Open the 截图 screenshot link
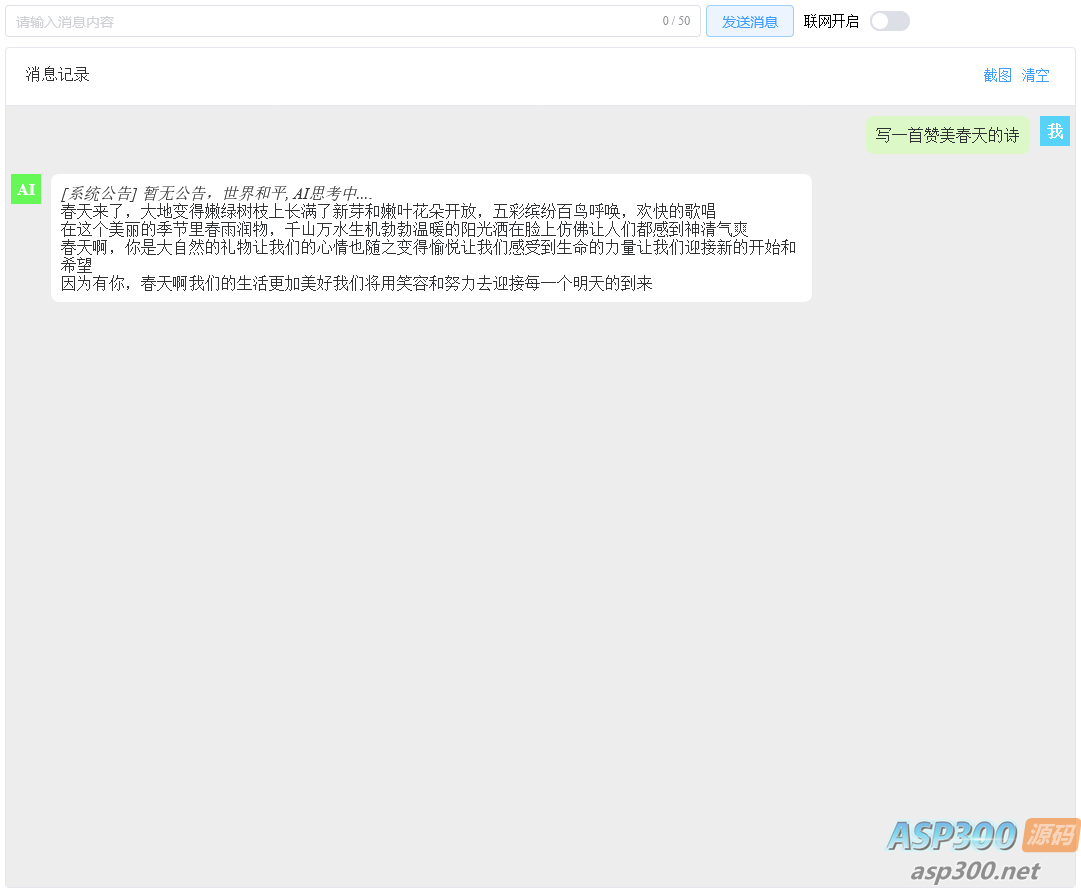Image resolution: width=1081 pixels, height=893 pixels. 997,75
